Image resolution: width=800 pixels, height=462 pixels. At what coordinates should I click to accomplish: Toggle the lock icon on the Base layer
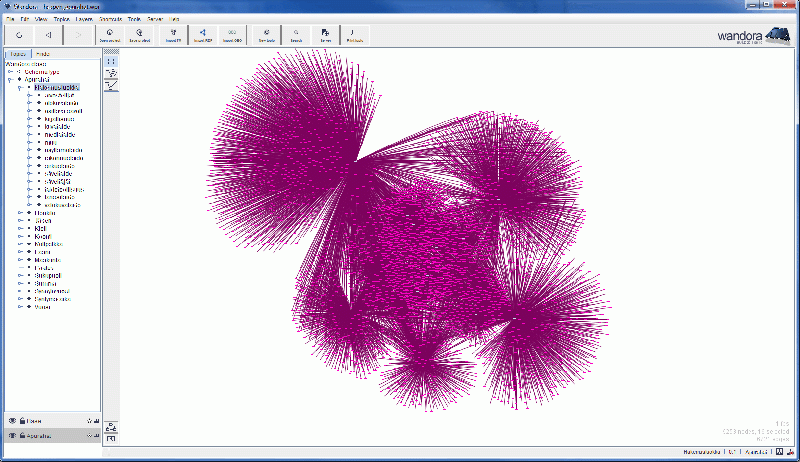(x=22, y=421)
